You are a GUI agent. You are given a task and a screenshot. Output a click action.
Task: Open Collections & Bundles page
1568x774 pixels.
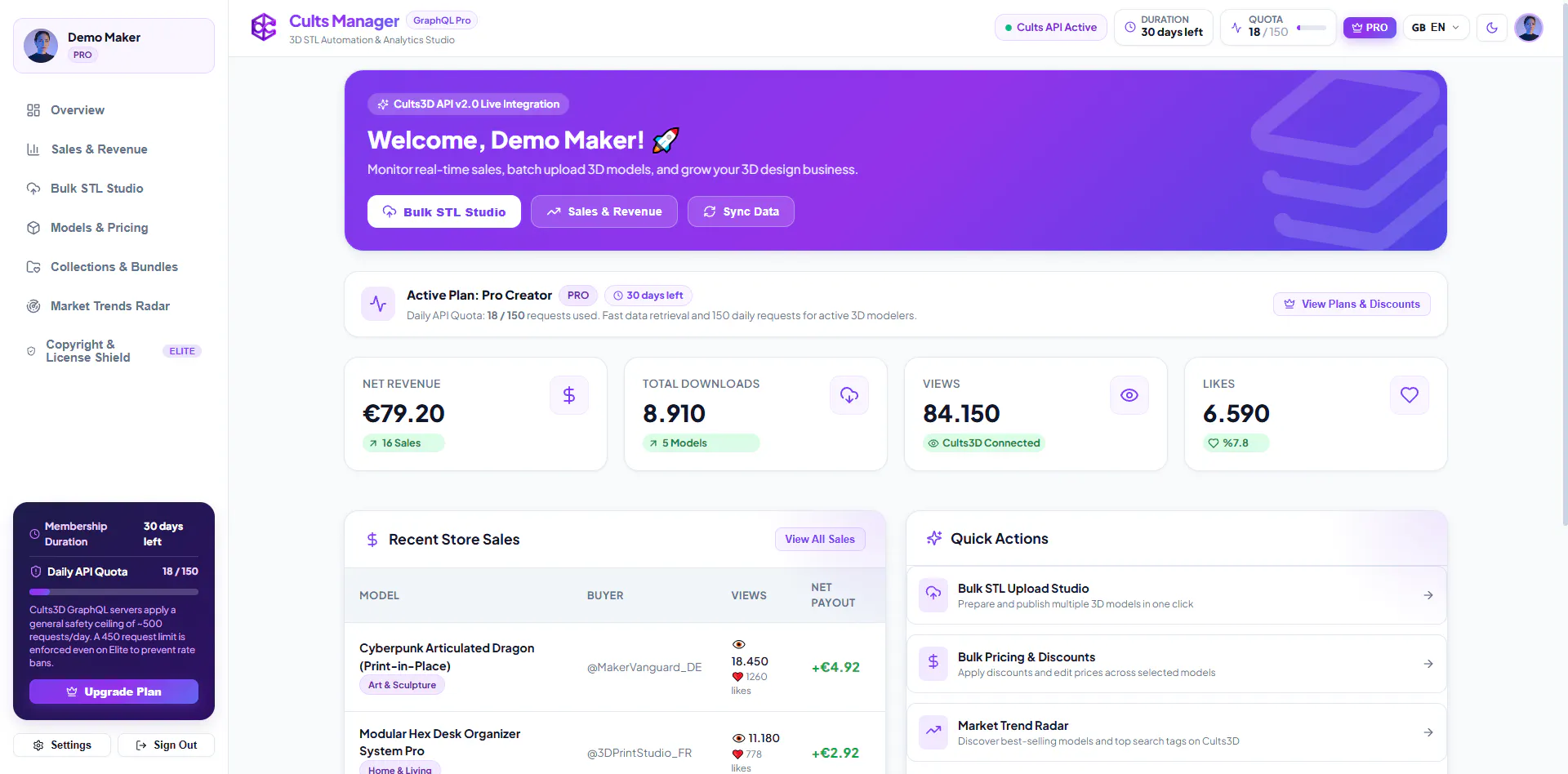pyautogui.click(x=114, y=267)
